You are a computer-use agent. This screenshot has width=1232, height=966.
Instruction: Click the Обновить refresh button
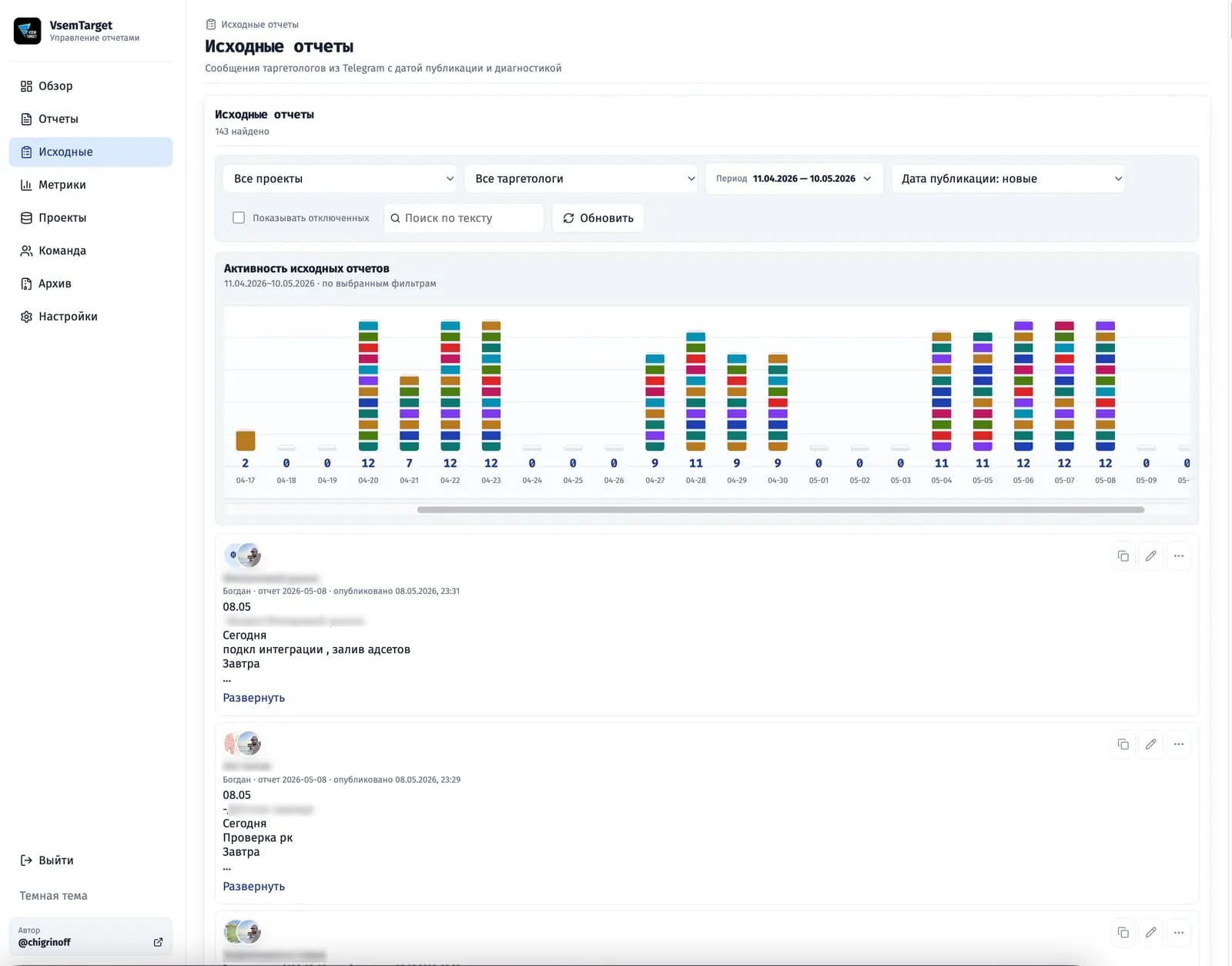598,218
